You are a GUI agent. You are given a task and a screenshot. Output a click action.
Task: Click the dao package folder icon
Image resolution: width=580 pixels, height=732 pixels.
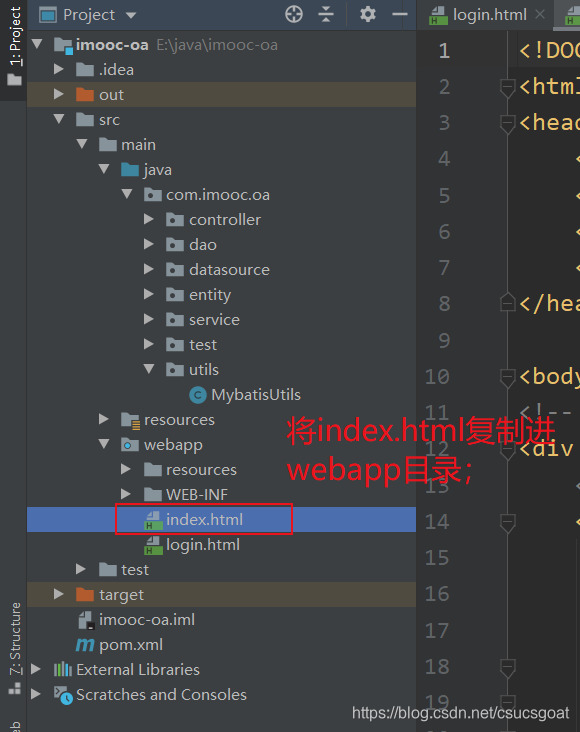(175, 245)
